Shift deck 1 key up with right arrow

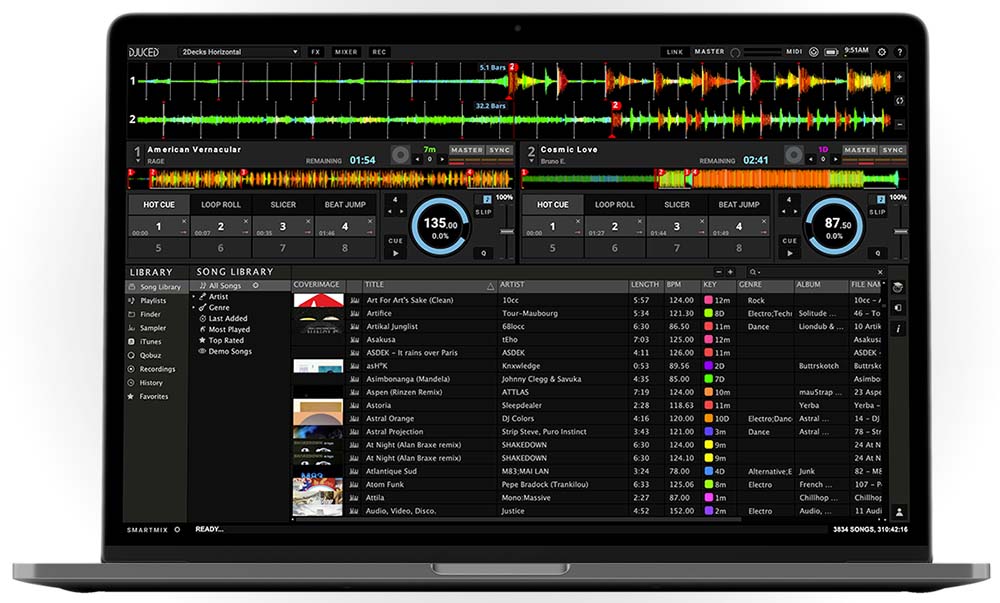441,159
